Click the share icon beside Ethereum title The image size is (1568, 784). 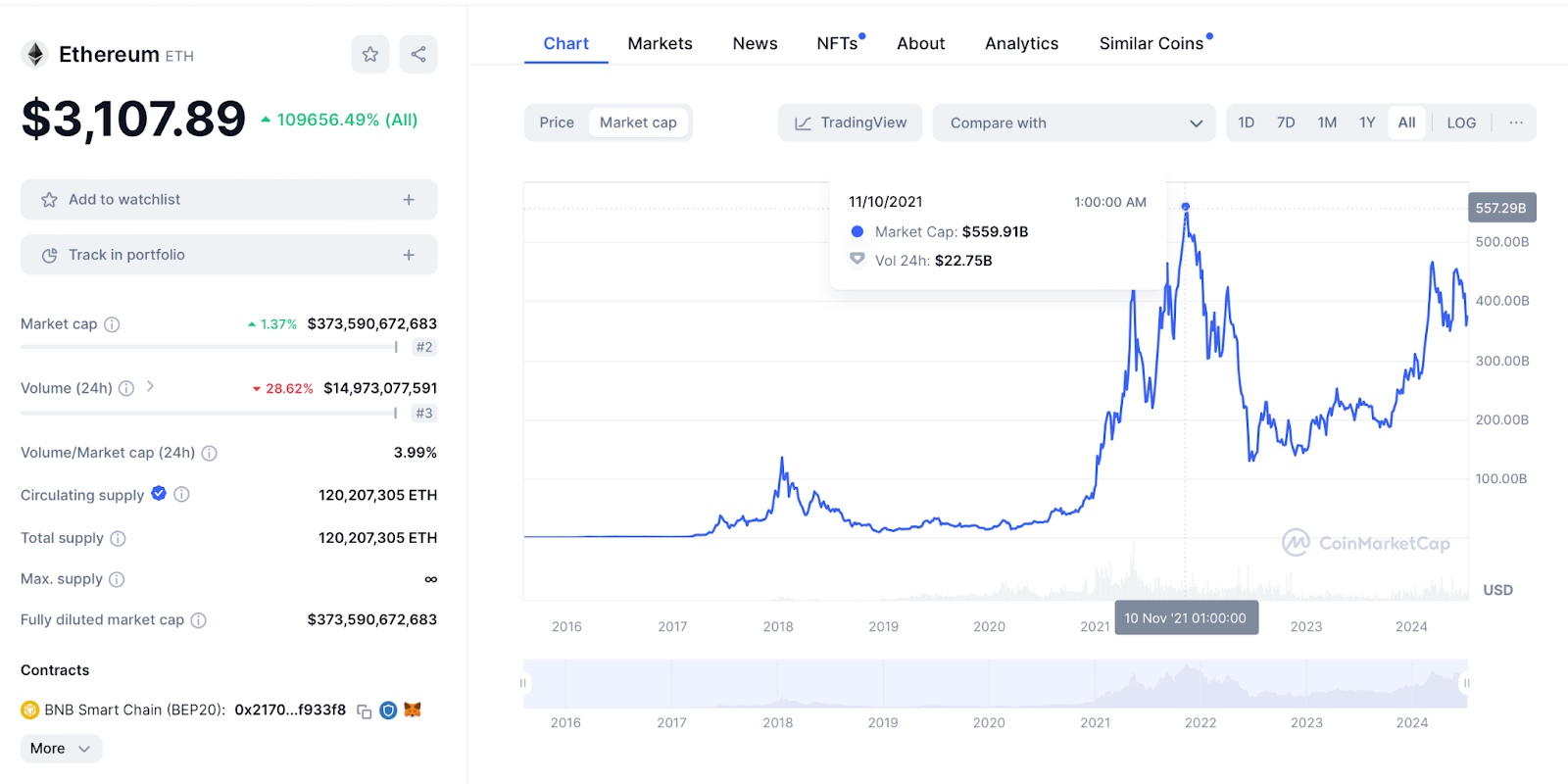[418, 55]
